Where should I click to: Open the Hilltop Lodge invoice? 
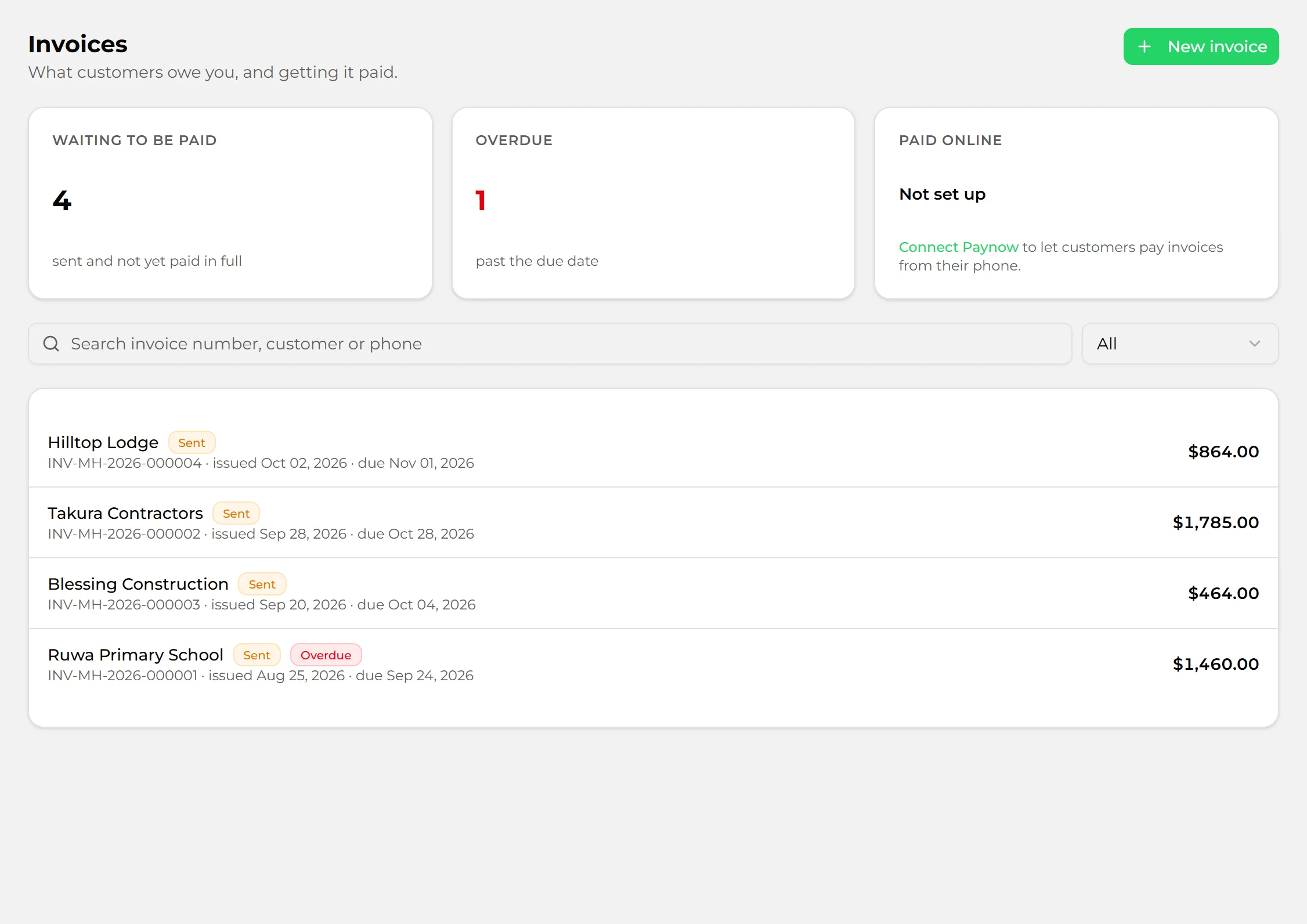click(x=653, y=452)
